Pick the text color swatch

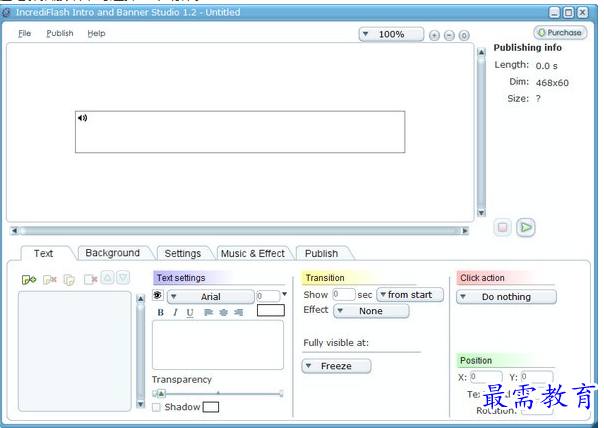(271, 310)
